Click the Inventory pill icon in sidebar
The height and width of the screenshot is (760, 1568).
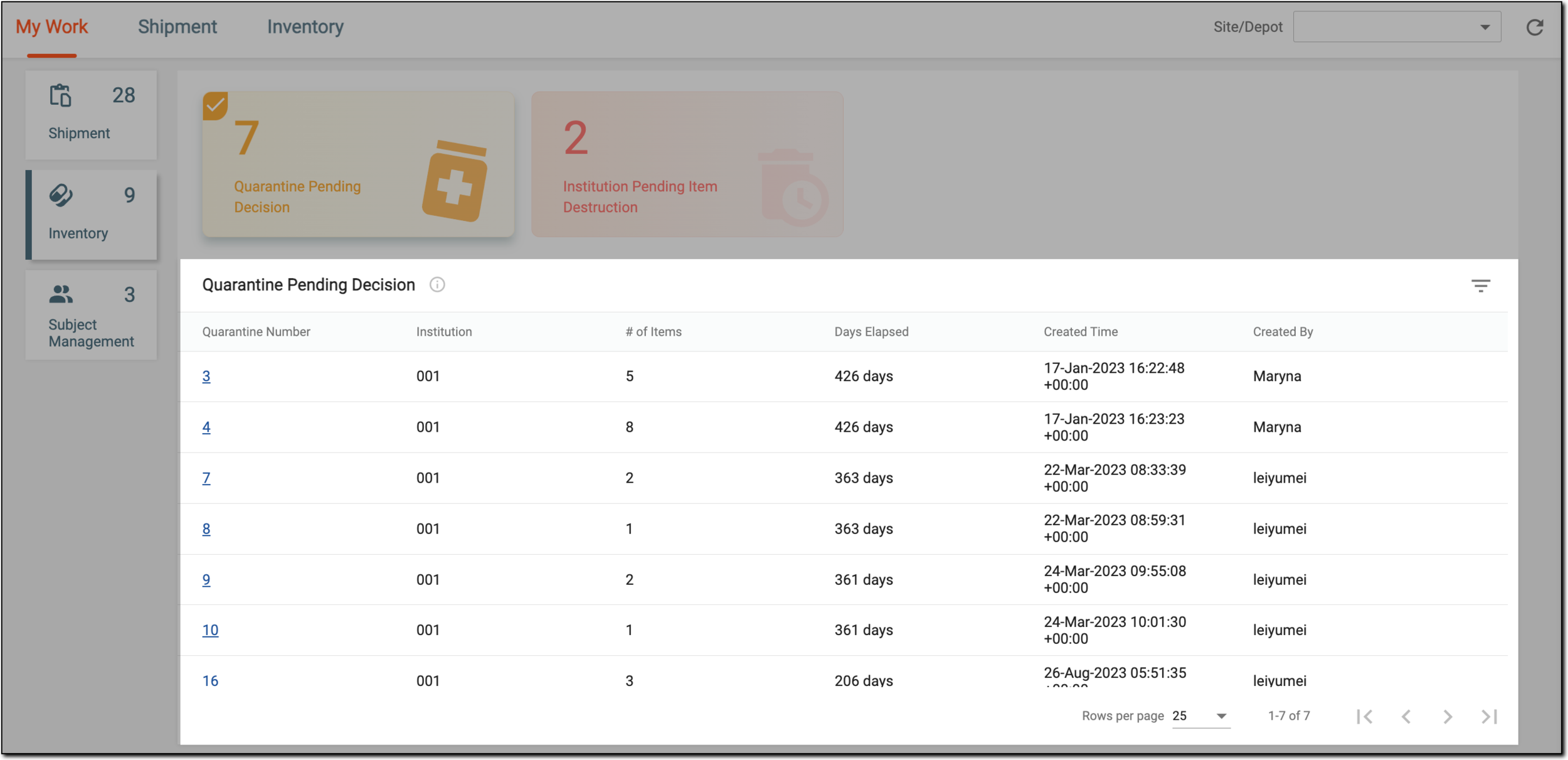point(61,195)
